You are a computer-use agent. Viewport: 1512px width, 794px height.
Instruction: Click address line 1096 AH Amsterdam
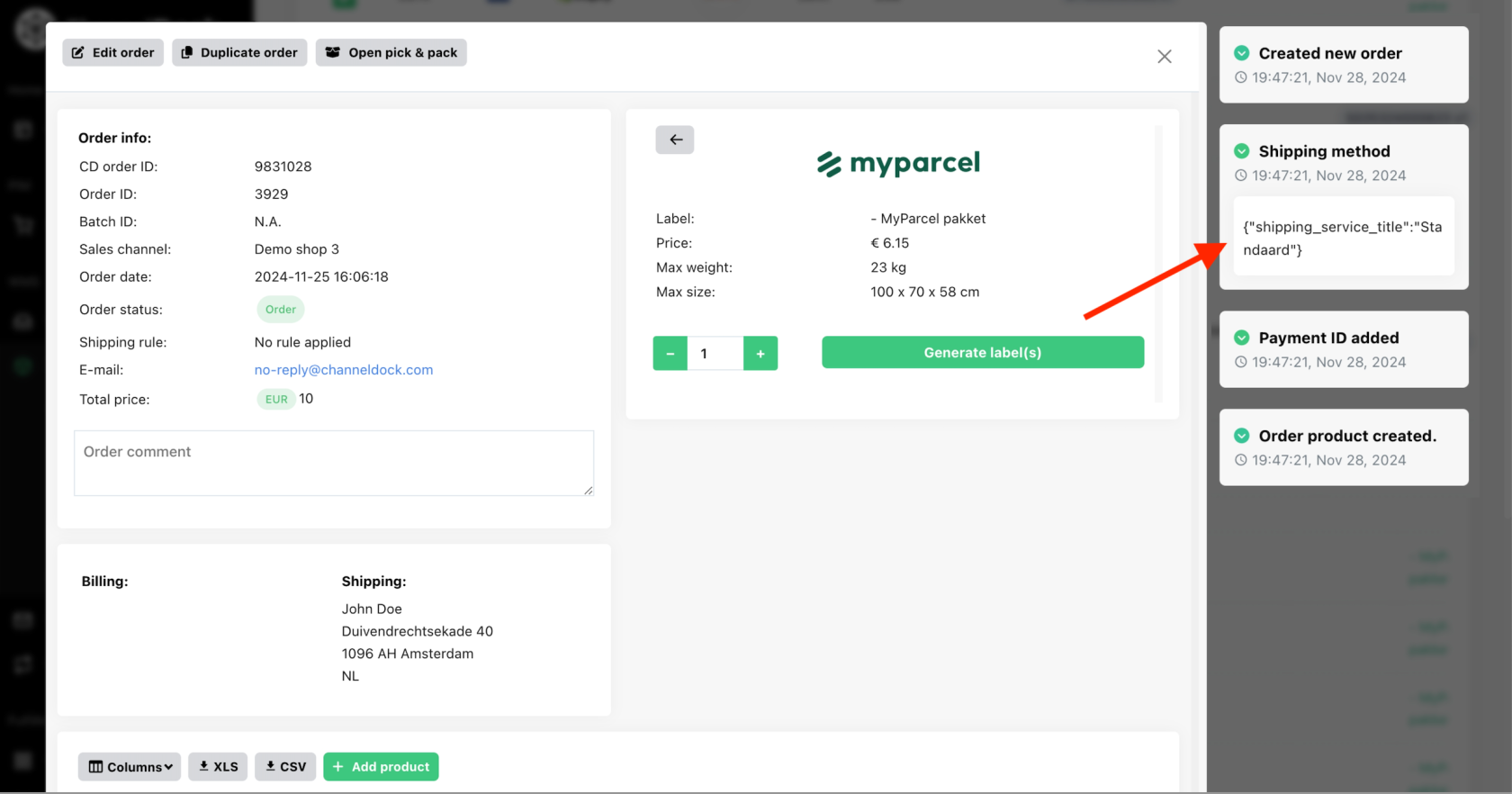[408, 654]
